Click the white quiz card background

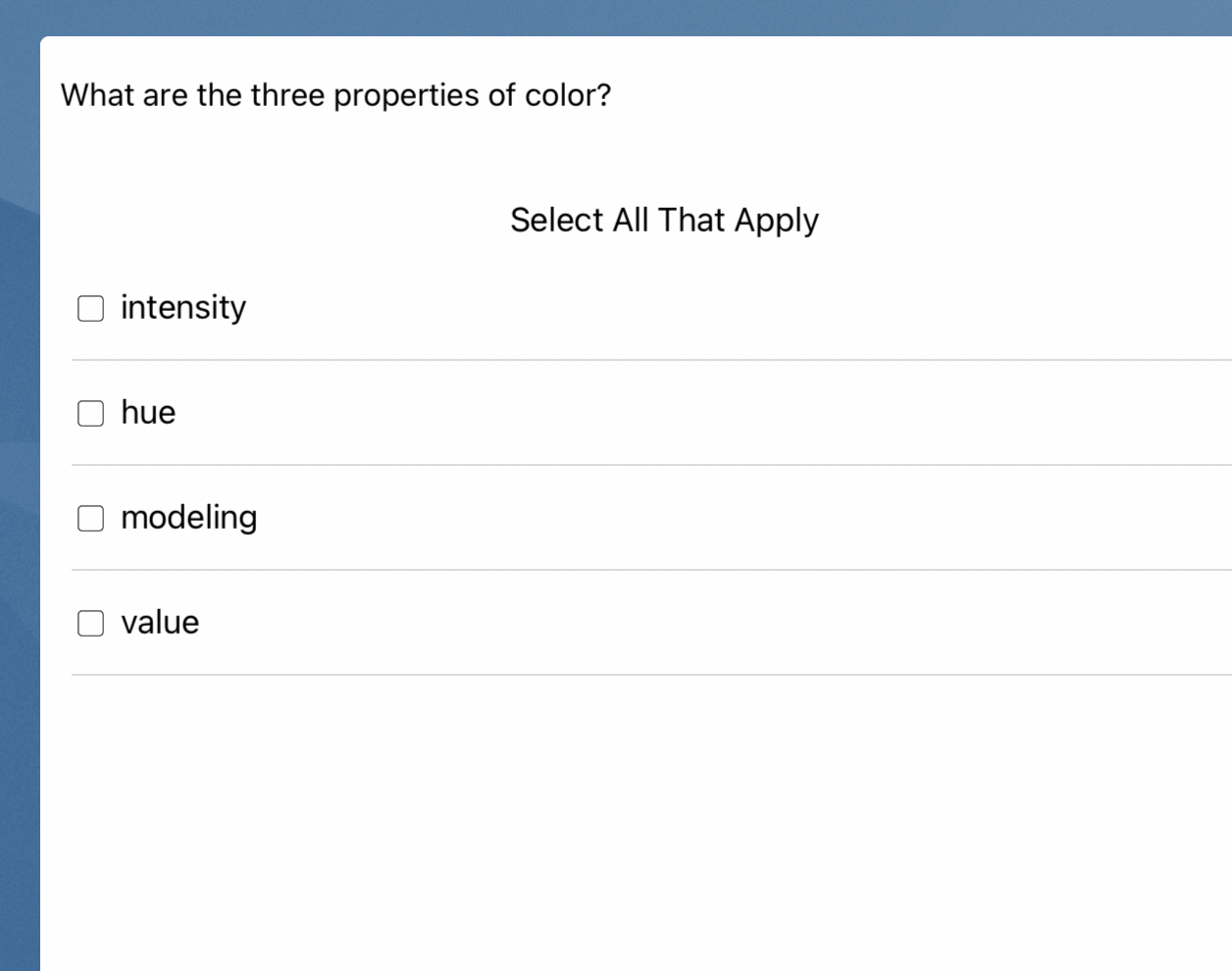click(x=638, y=814)
